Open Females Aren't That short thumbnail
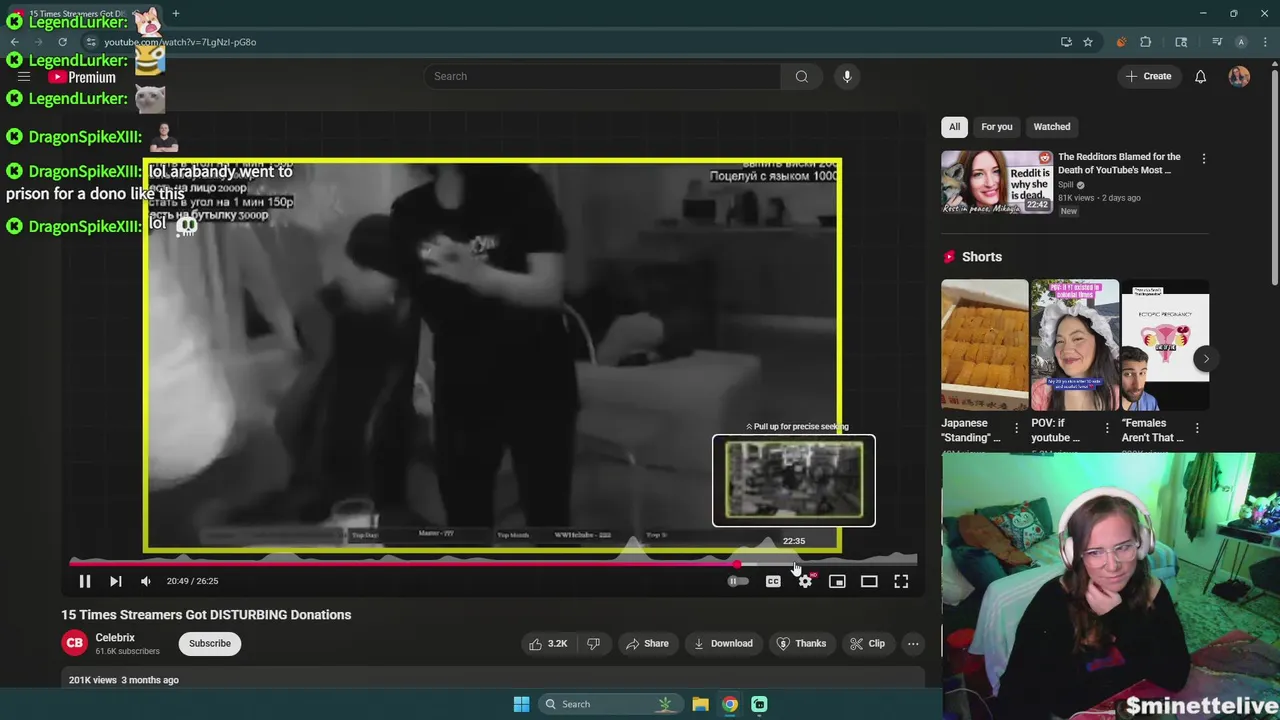This screenshot has width=1280, height=720. point(1165,345)
